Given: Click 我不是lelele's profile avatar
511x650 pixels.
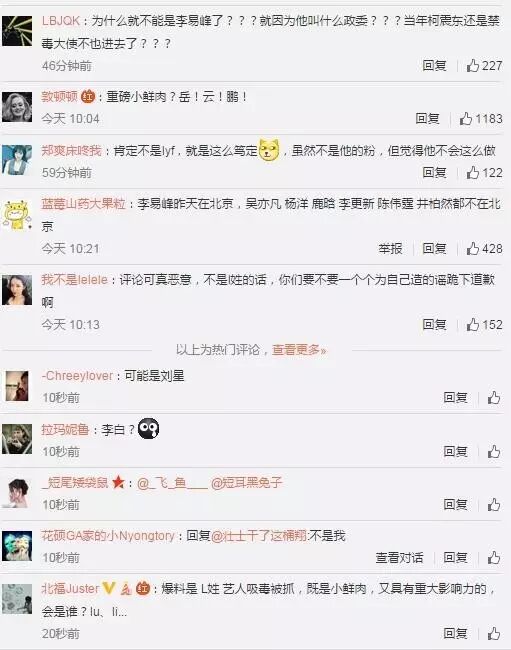Looking at the screenshot, I should (17, 290).
